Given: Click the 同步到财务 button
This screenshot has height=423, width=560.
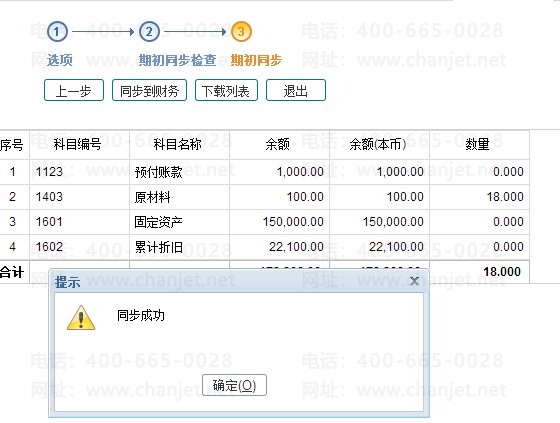Looking at the screenshot, I should tap(149, 90).
